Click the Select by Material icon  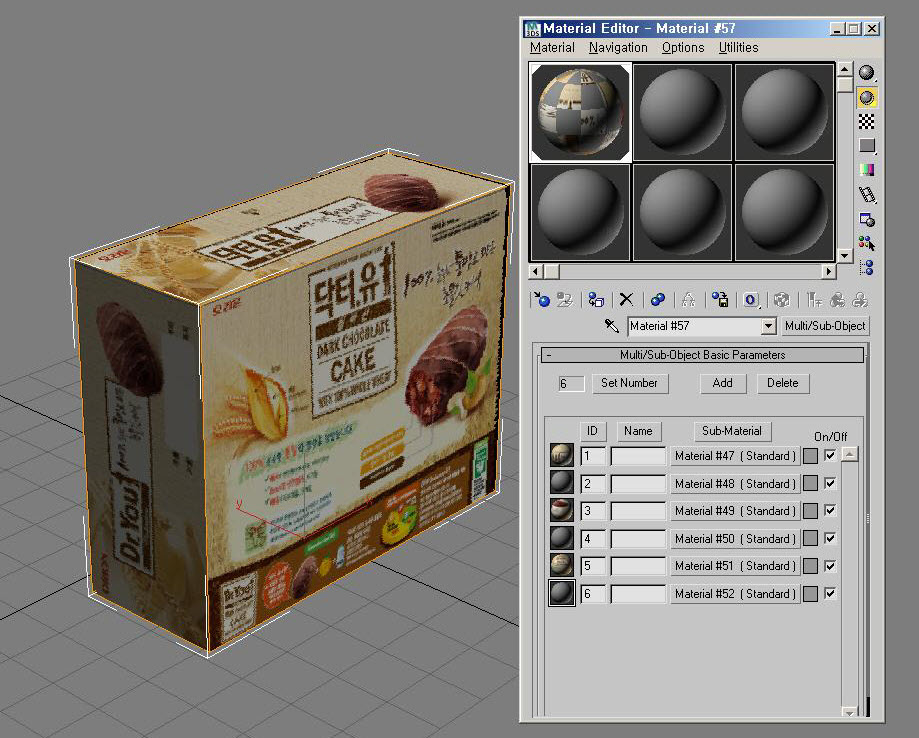(867, 243)
